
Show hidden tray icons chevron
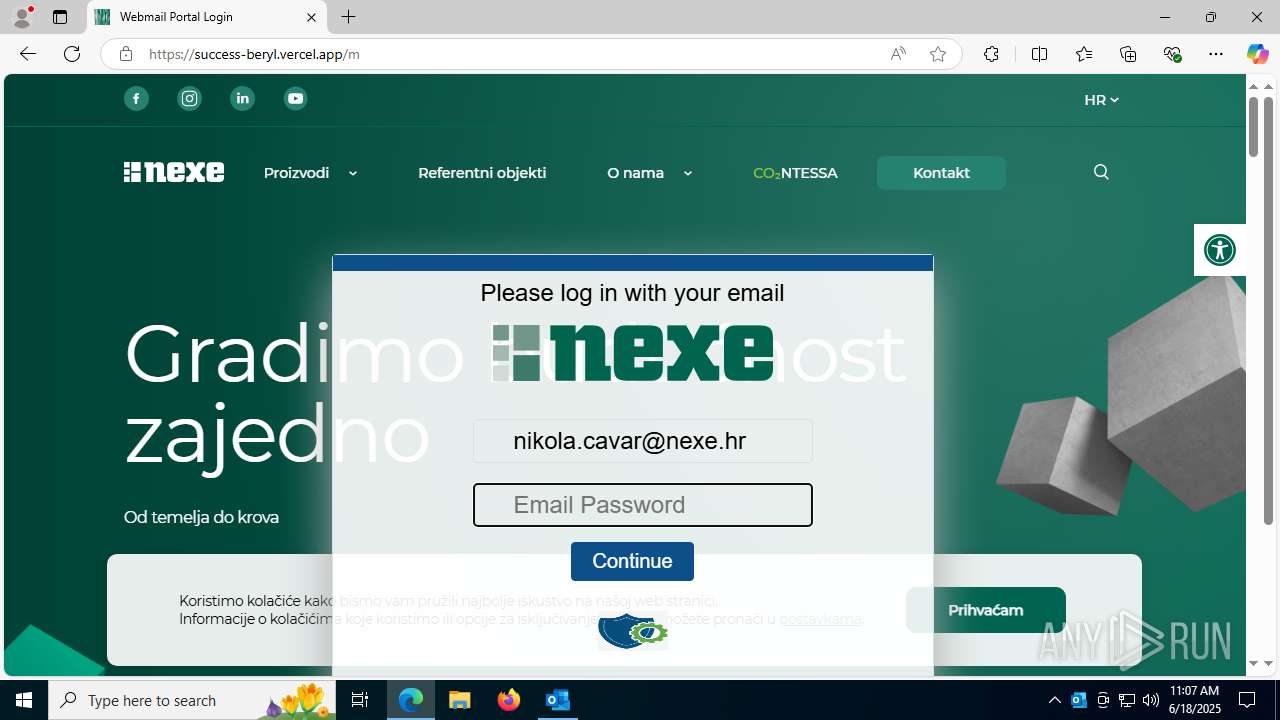1054,700
